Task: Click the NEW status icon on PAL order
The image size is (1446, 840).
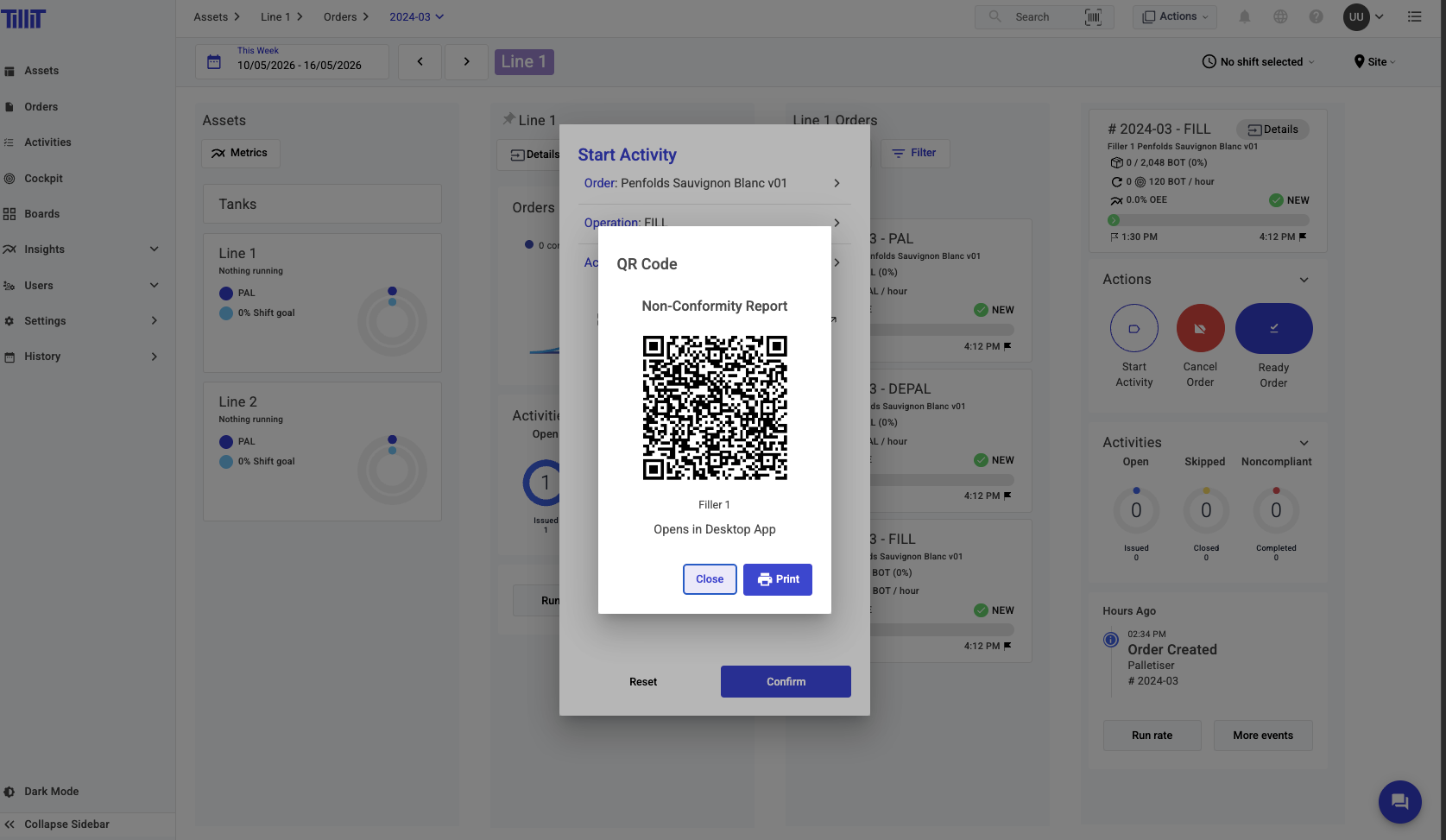Action: point(981,310)
